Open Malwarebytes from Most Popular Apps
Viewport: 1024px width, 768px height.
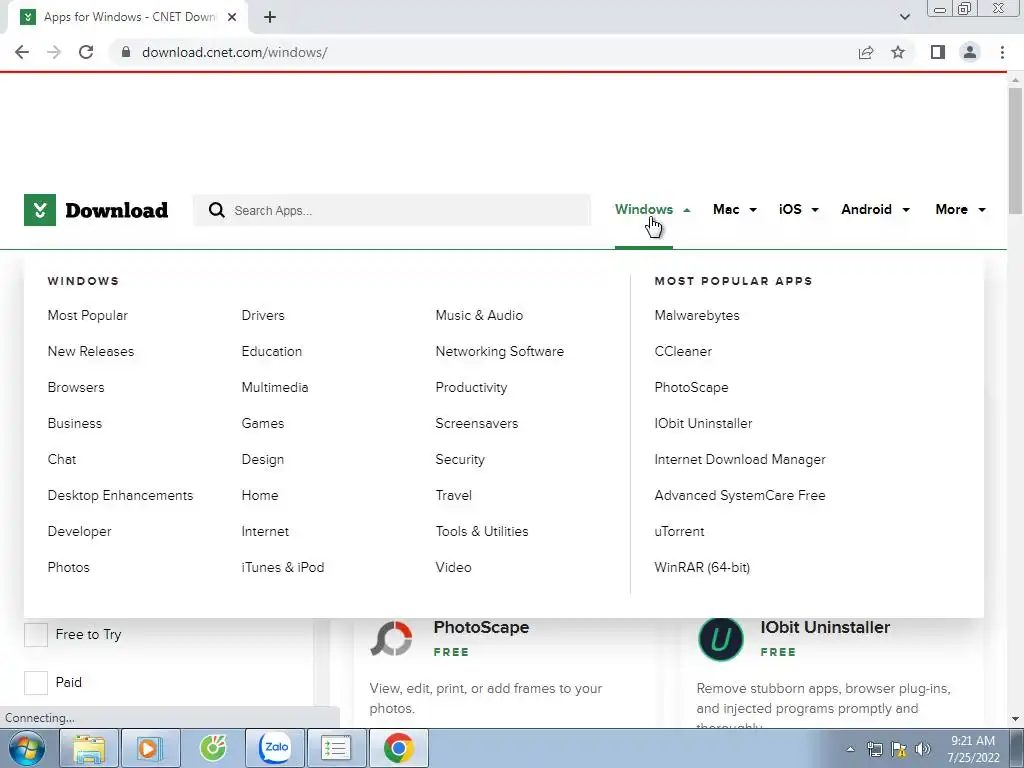pos(697,315)
